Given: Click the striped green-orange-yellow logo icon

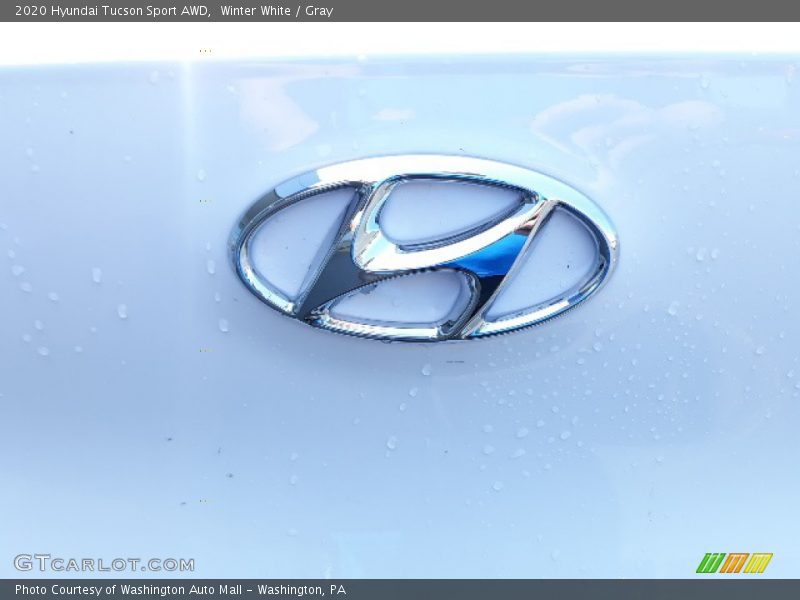Looking at the screenshot, I should pos(735,563).
